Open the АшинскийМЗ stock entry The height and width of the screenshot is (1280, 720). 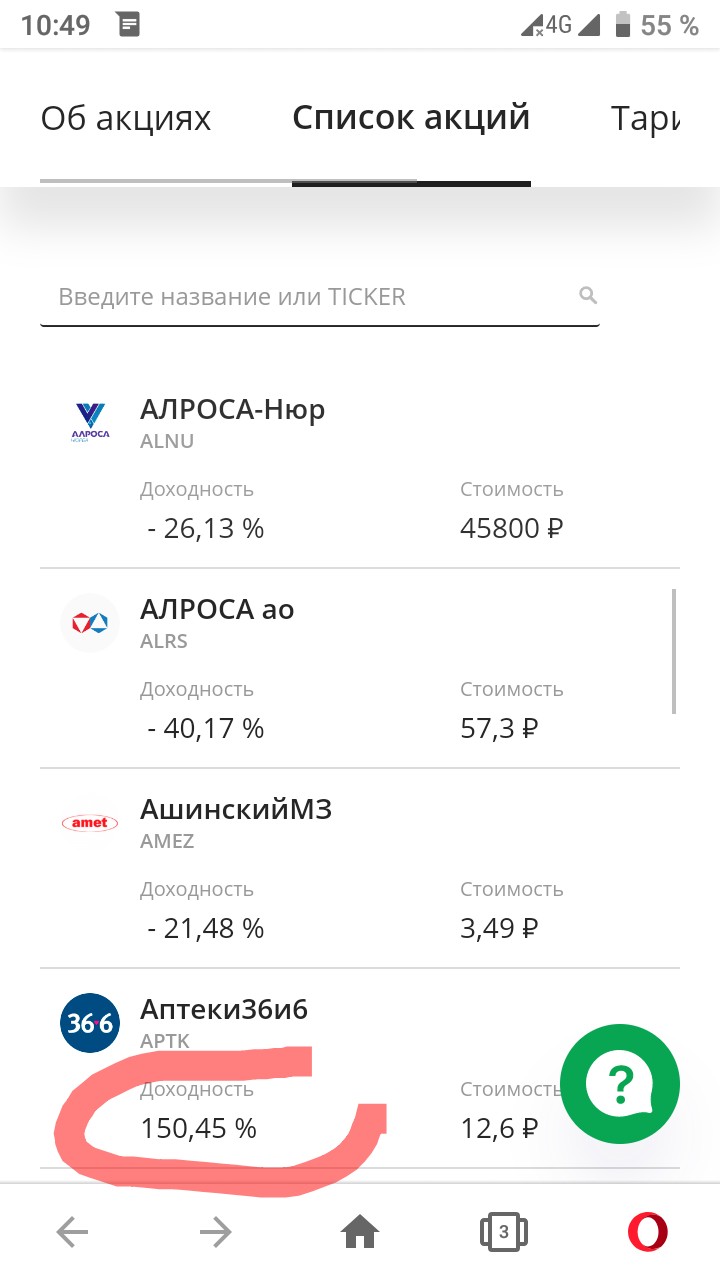pos(236,809)
